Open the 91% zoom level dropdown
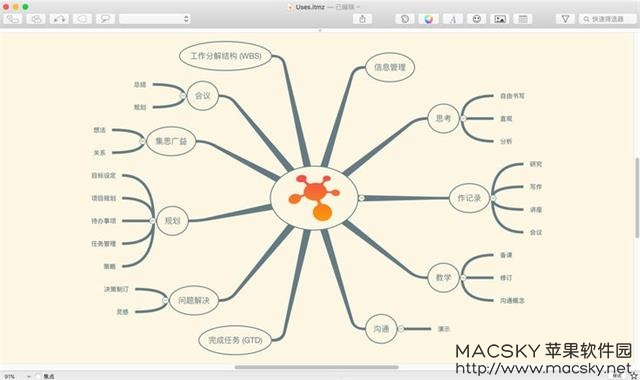Viewport: 640px width, 380px height. [18, 376]
